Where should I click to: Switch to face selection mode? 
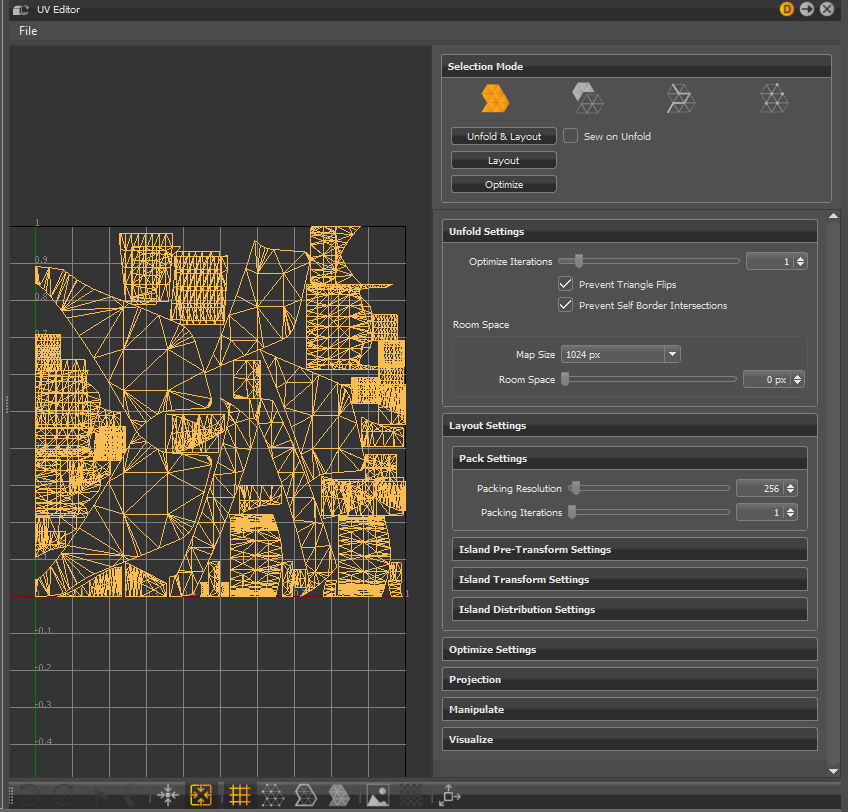587,97
